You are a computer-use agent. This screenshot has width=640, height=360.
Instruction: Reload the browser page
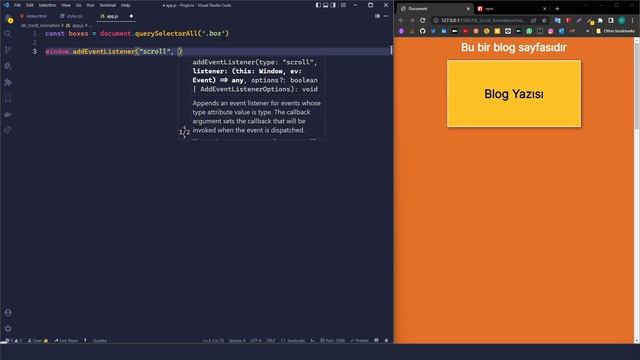point(423,20)
